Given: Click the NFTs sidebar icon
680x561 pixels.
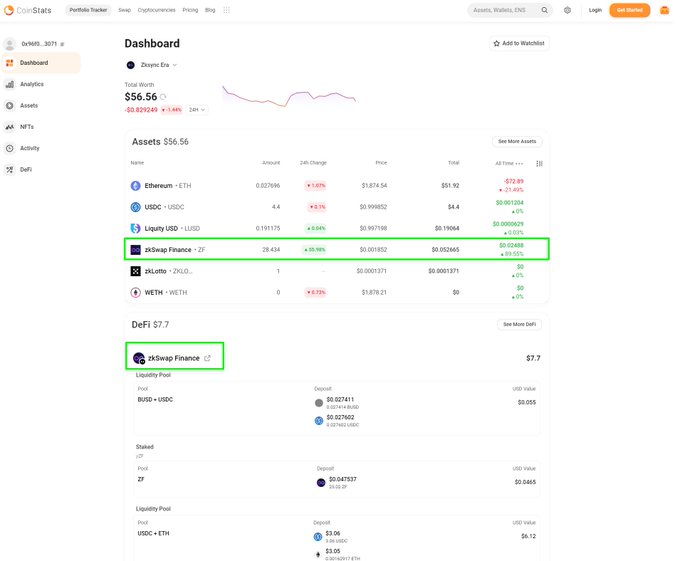Looking at the screenshot, I should point(10,127).
